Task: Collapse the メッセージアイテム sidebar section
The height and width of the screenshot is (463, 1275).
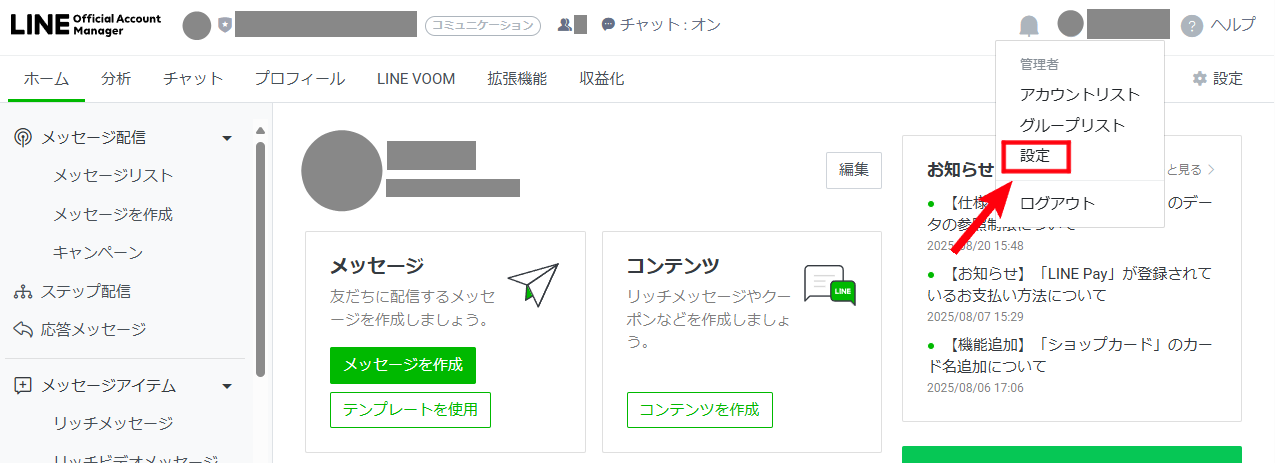Action: (227, 386)
